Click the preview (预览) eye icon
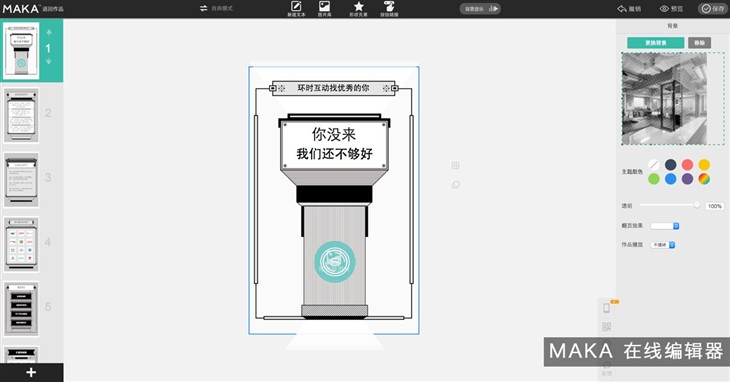The image size is (730, 382). coord(664,8)
